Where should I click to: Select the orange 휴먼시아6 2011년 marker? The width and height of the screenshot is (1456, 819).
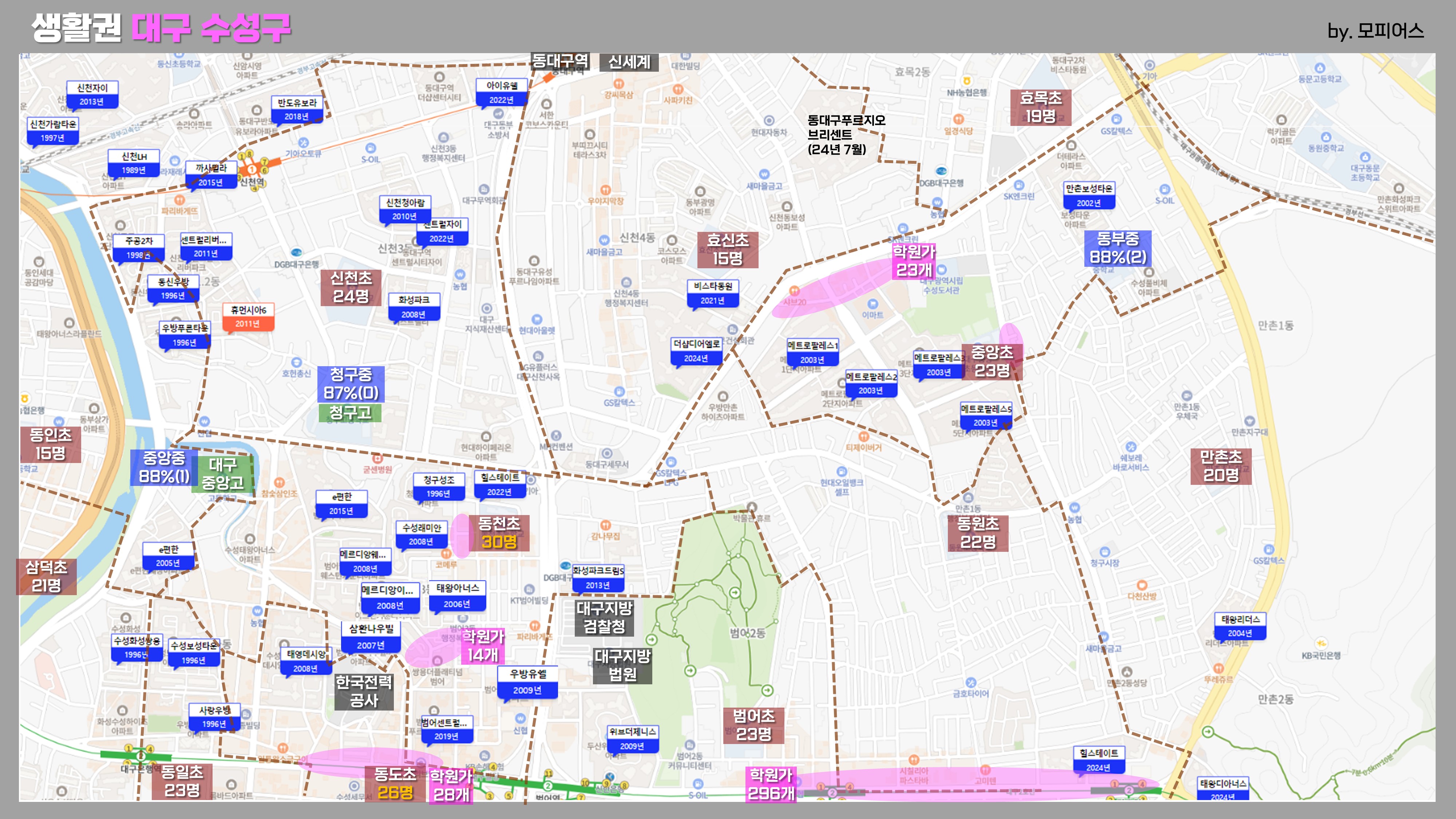click(x=248, y=317)
